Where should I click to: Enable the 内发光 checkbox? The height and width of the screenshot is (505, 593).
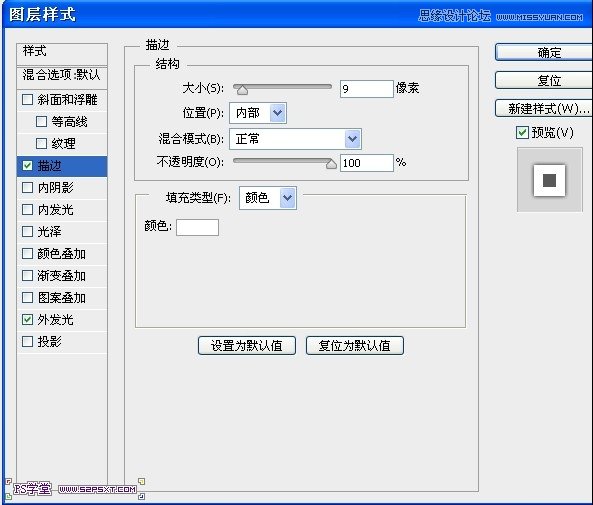point(27,210)
